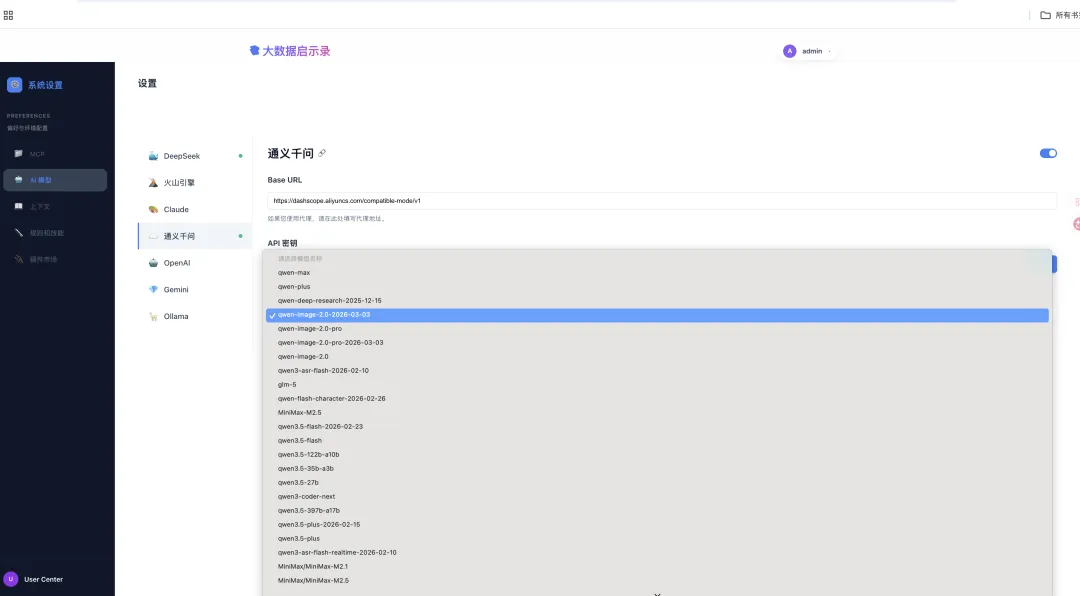Choose qwen-max from the model list
The width and height of the screenshot is (1080, 596).
657,273
